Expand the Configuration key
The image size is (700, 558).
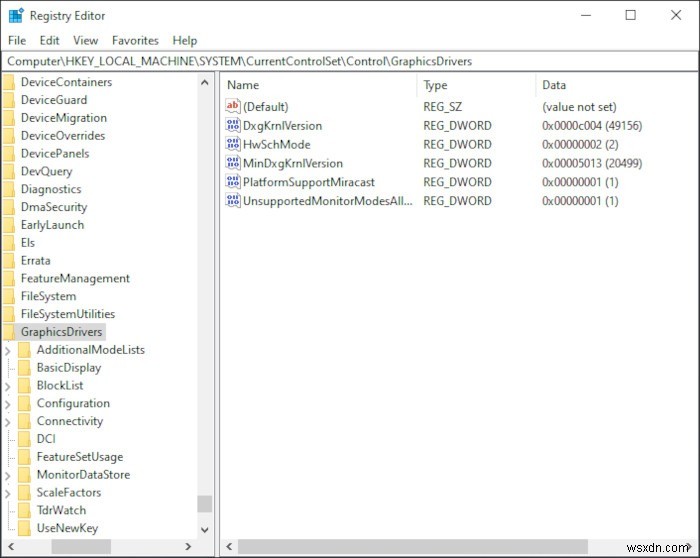point(8,404)
